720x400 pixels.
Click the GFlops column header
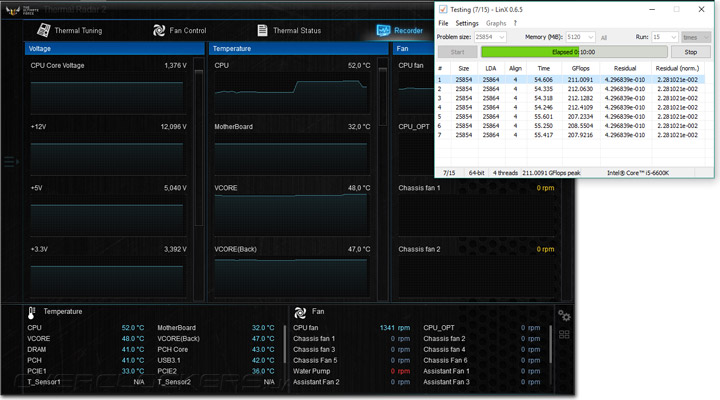[580, 68]
